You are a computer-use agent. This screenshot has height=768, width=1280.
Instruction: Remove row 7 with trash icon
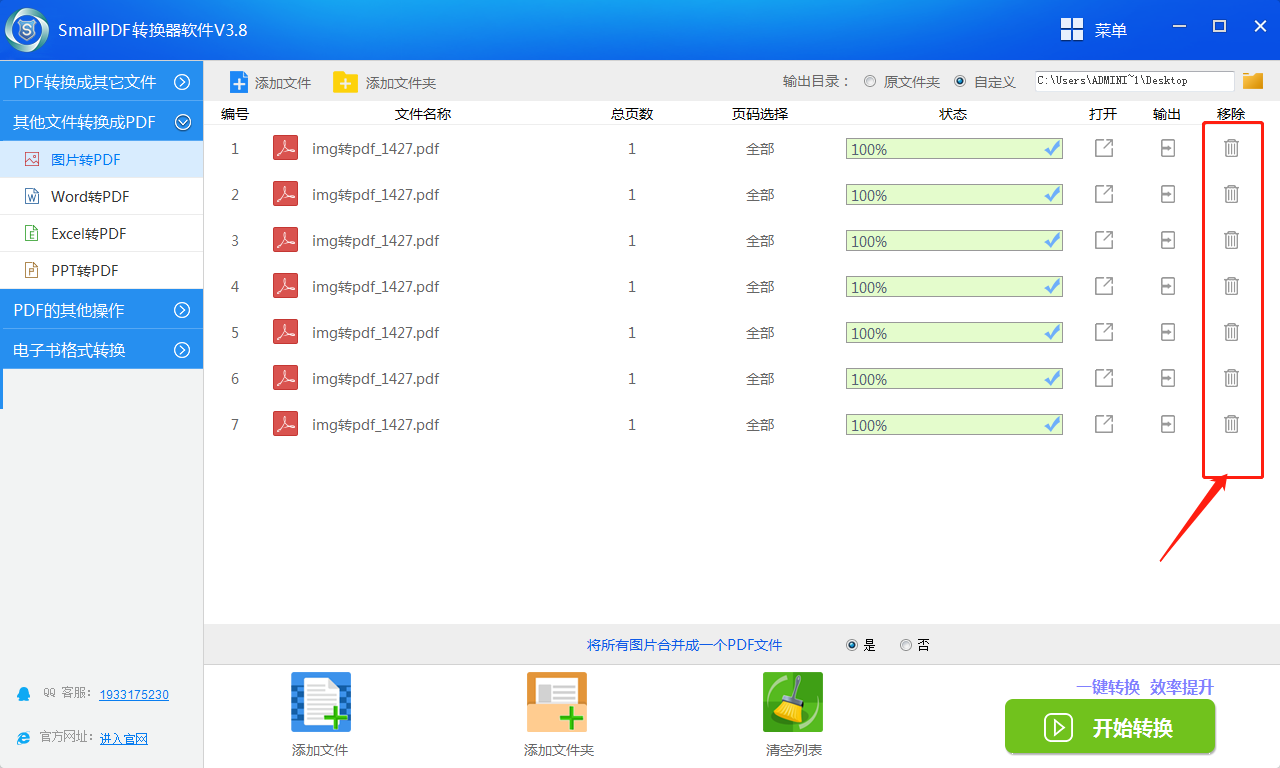click(x=1232, y=424)
